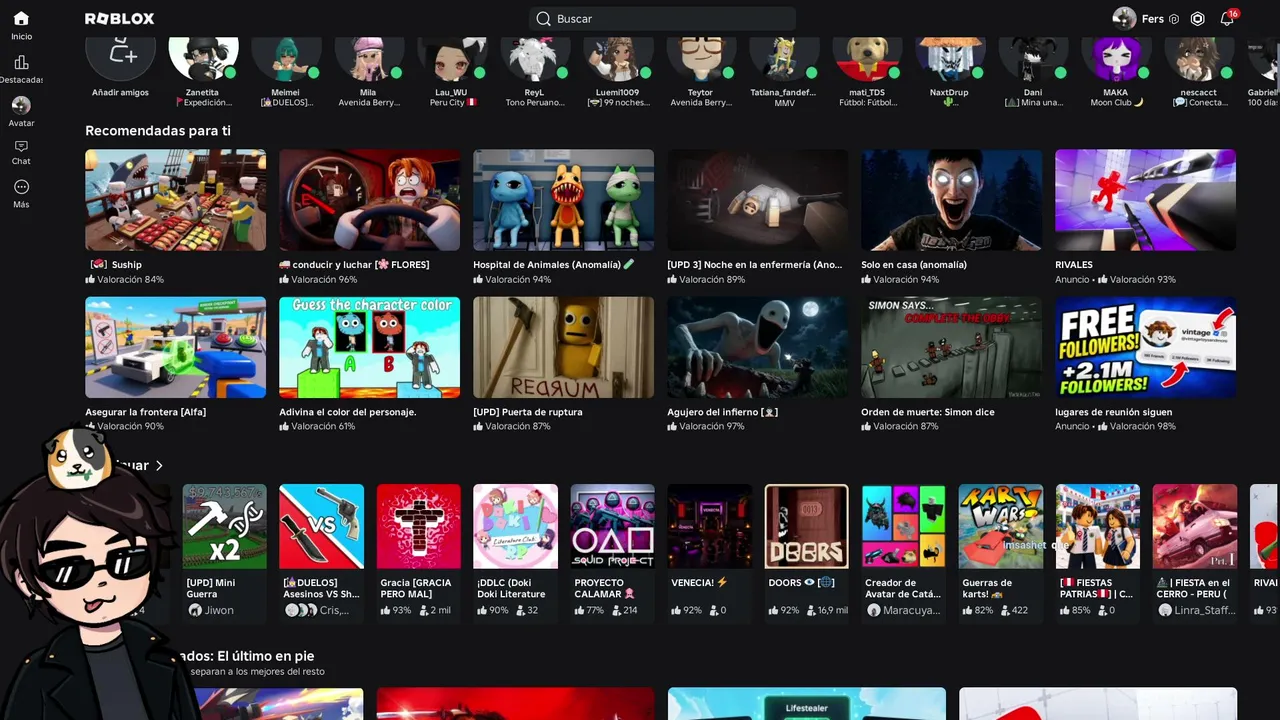Open the Robux hexagon icon

pyautogui.click(x=1197, y=19)
